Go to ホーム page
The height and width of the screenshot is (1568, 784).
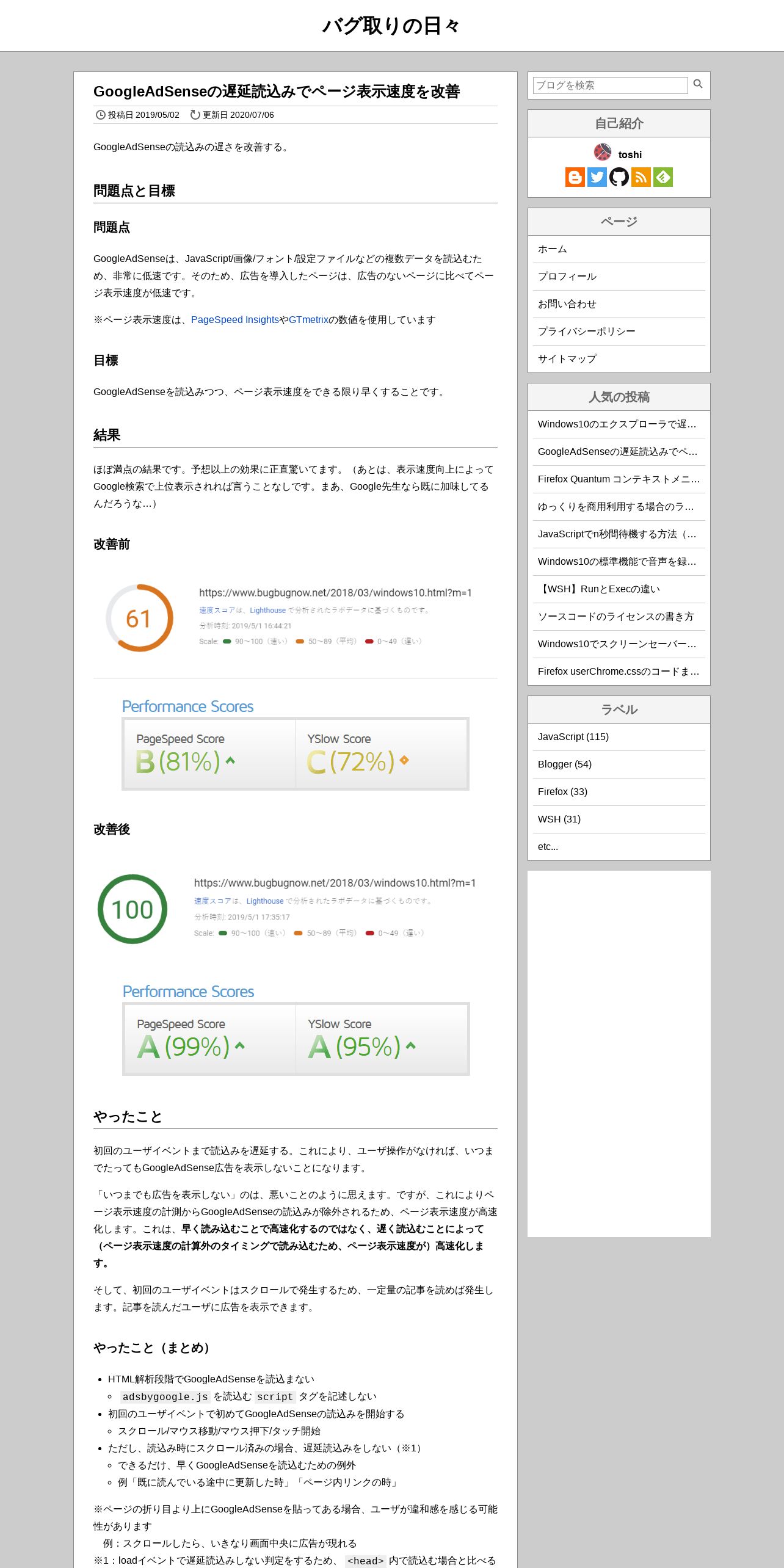click(619, 249)
